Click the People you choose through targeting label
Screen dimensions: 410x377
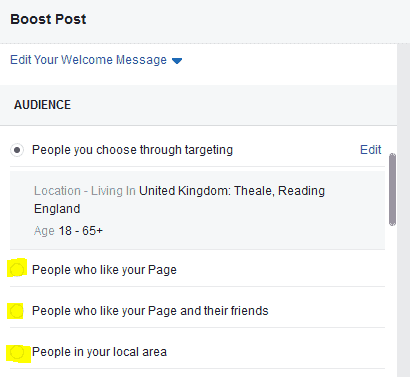[132, 150]
